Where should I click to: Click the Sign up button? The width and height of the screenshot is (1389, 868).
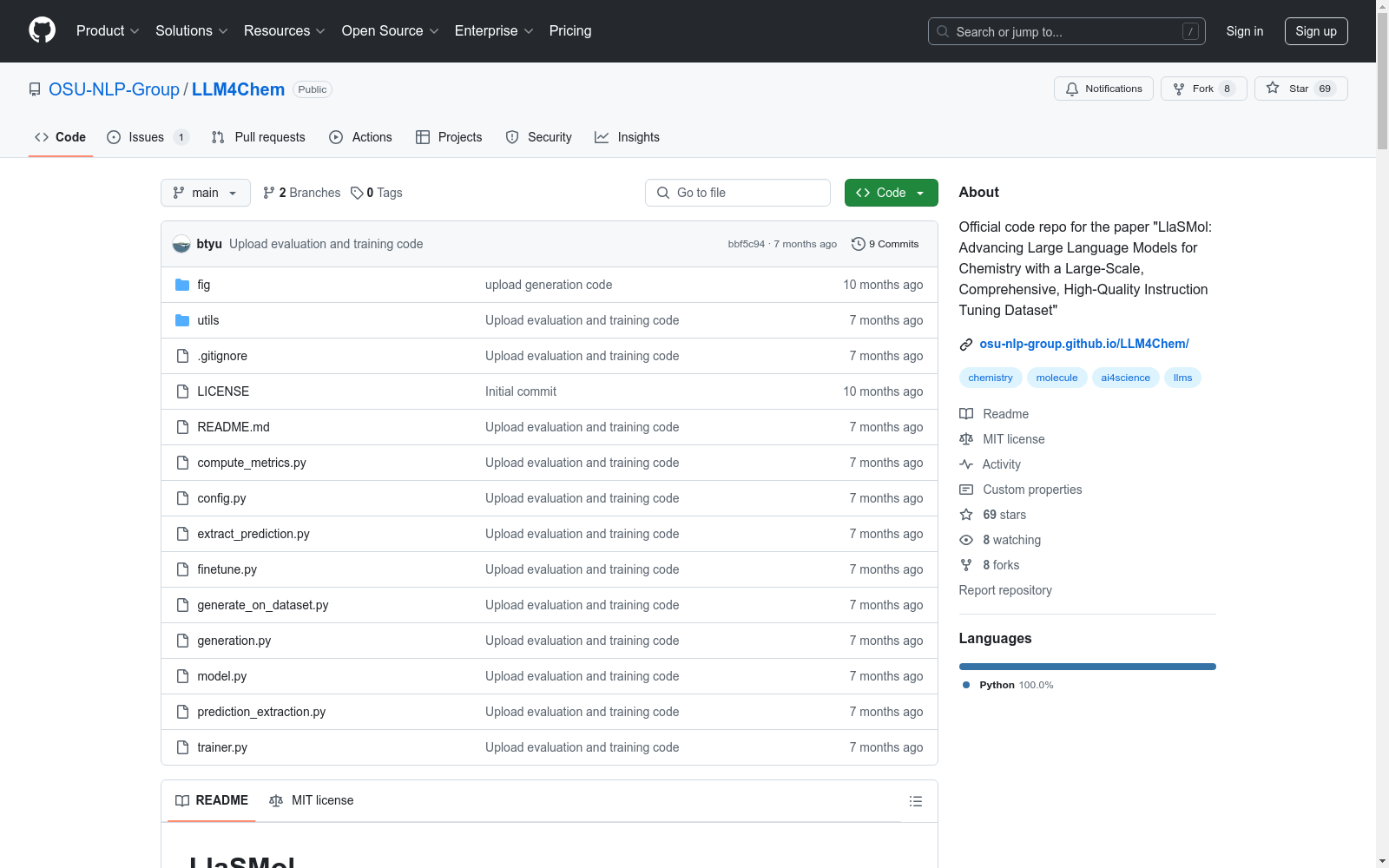(x=1316, y=31)
